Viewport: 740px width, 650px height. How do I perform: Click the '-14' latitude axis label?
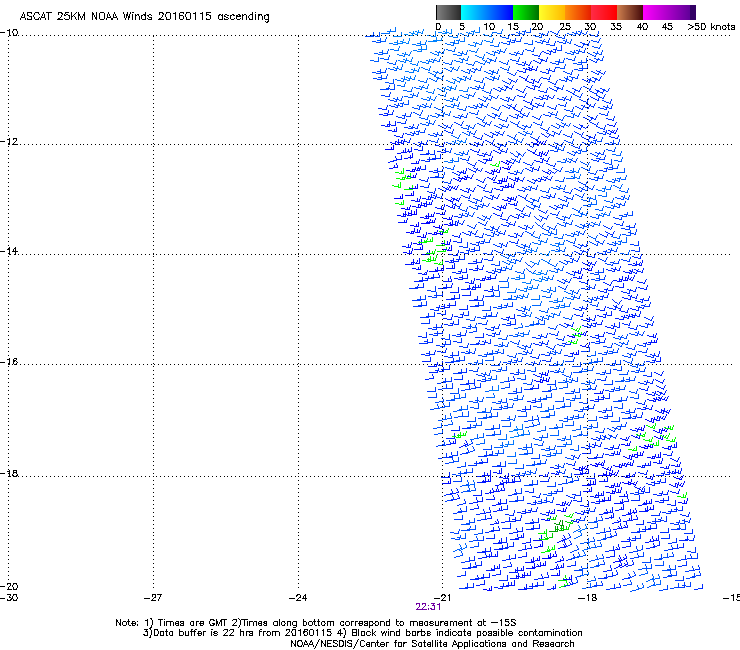(9, 251)
